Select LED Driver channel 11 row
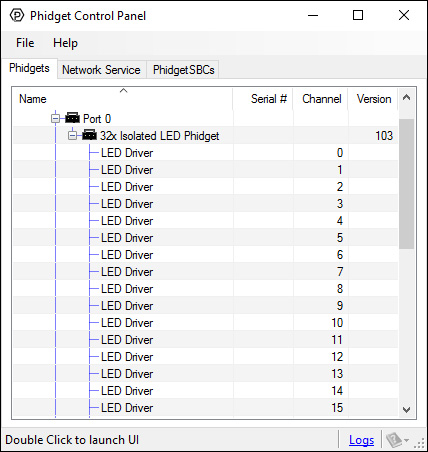This screenshot has height=452, width=428. click(x=206, y=340)
